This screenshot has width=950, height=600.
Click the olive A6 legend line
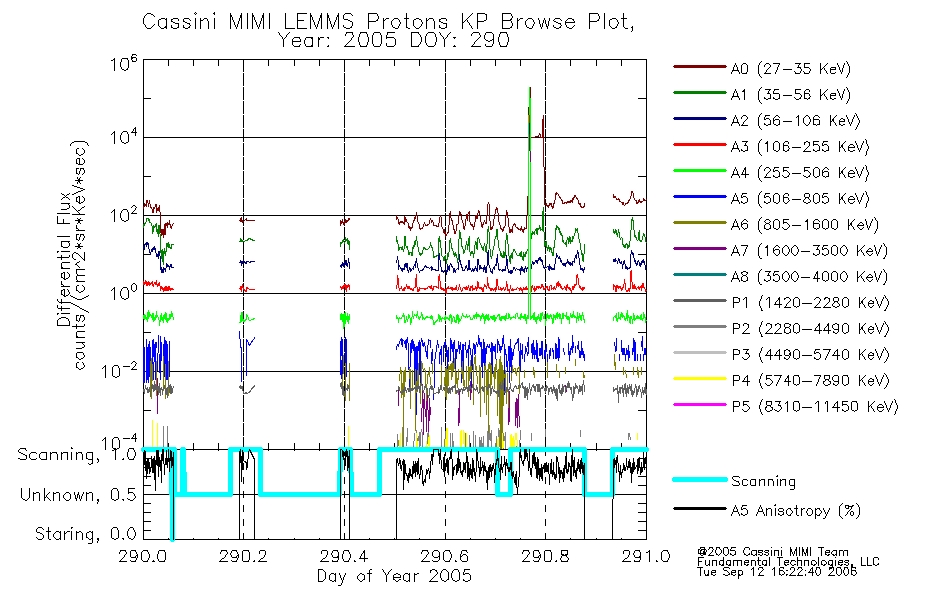point(700,222)
